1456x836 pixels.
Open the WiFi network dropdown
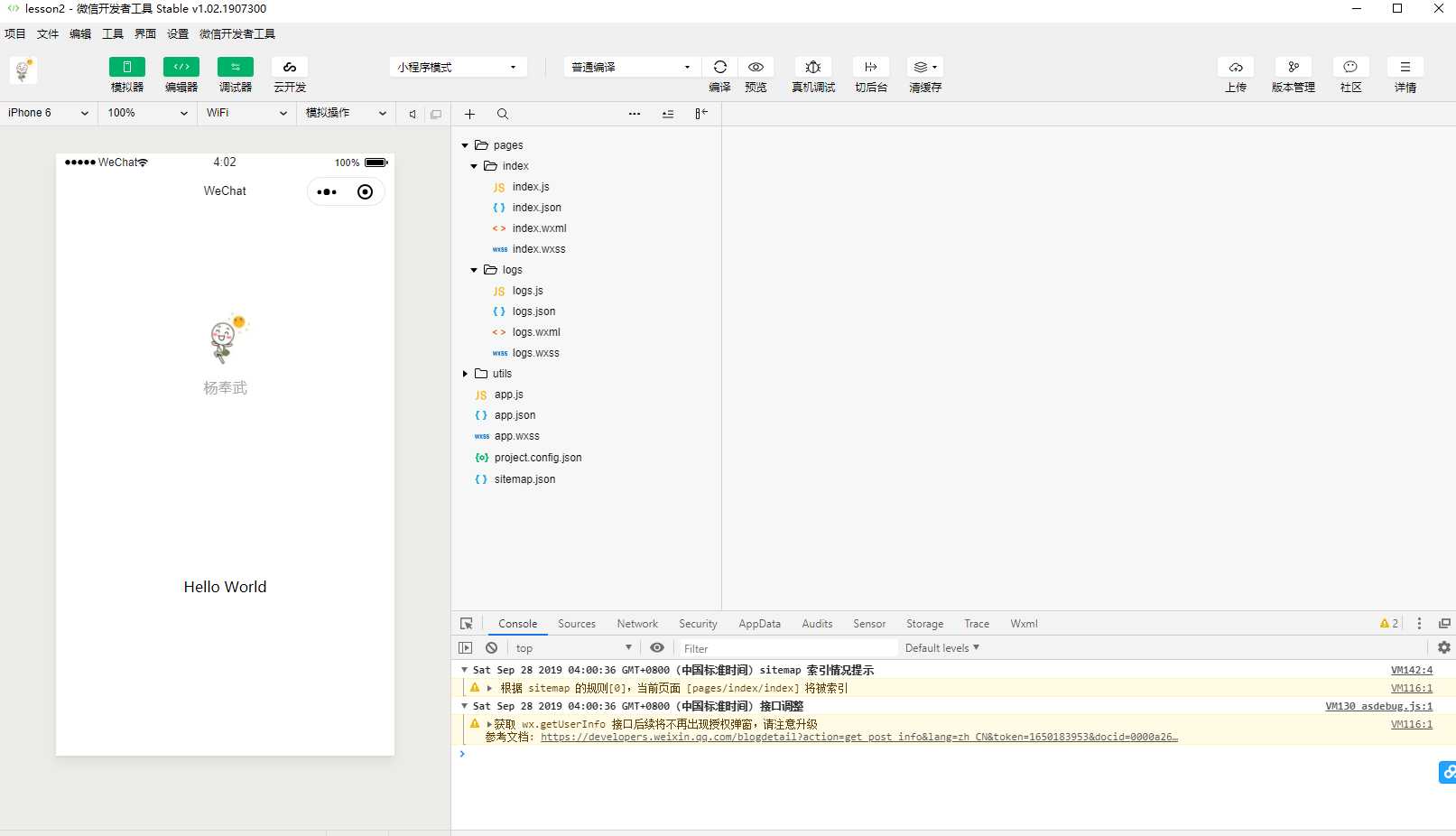point(246,113)
